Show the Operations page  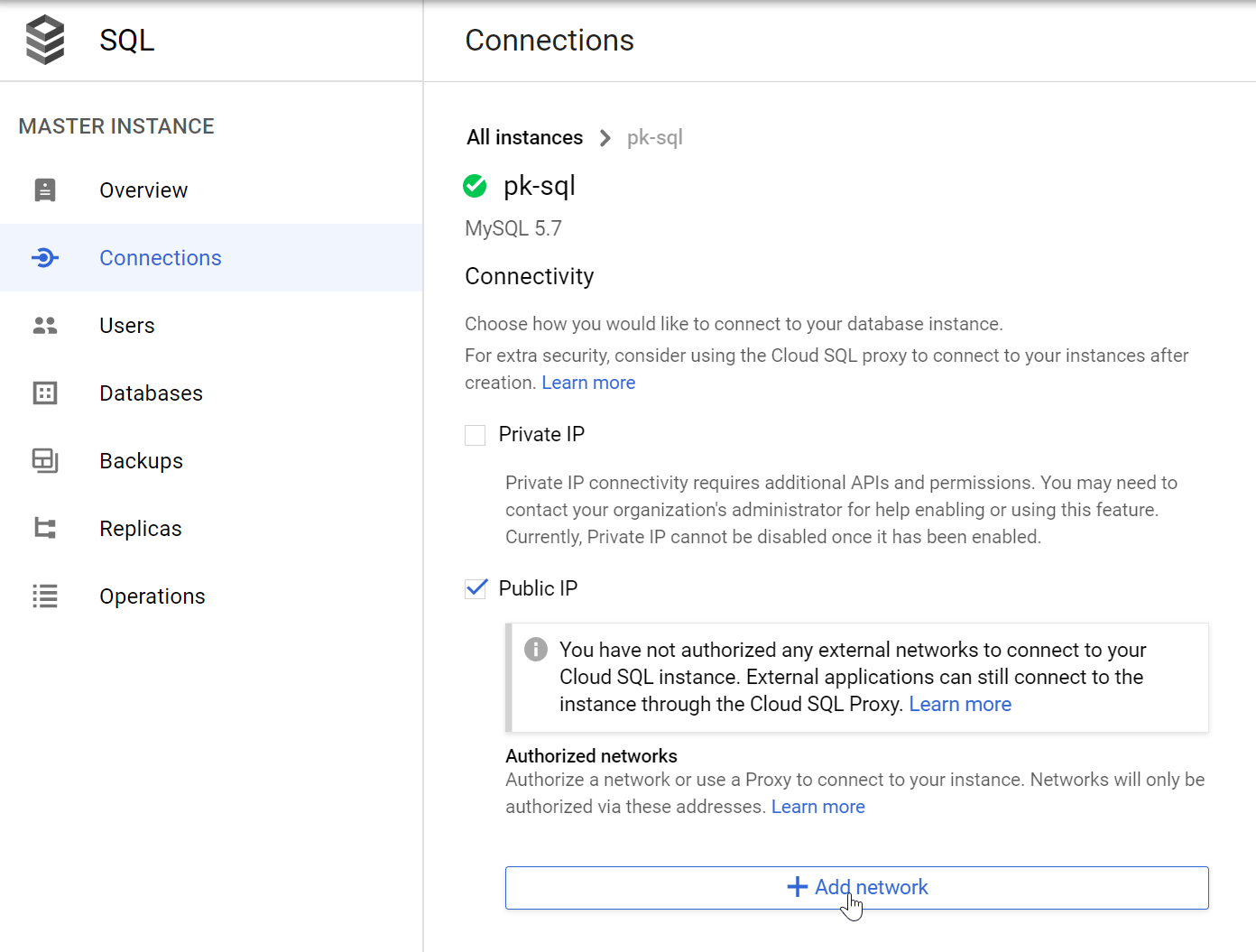pos(211,596)
